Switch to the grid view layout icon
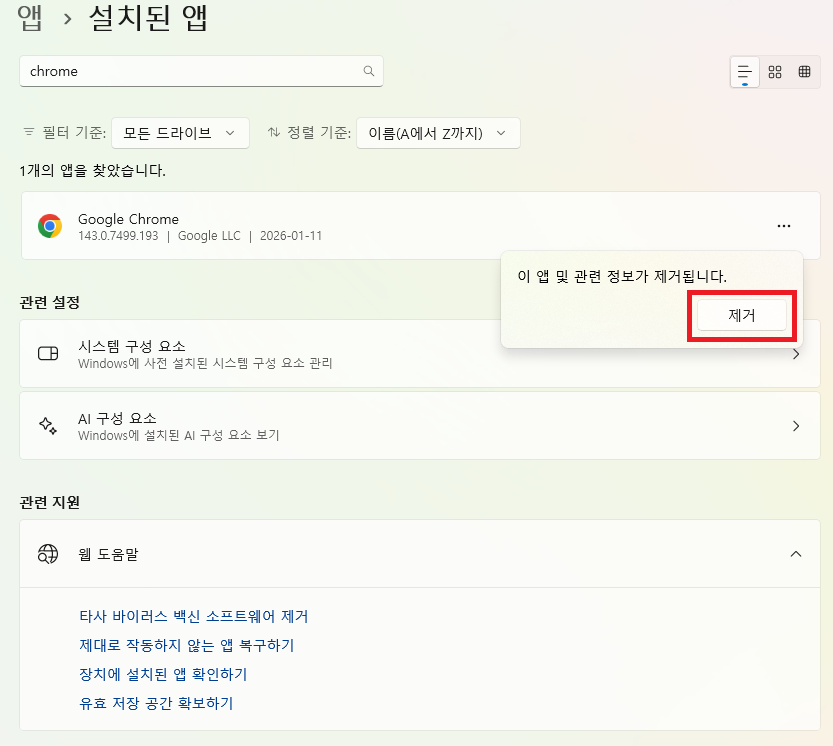 tap(775, 72)
